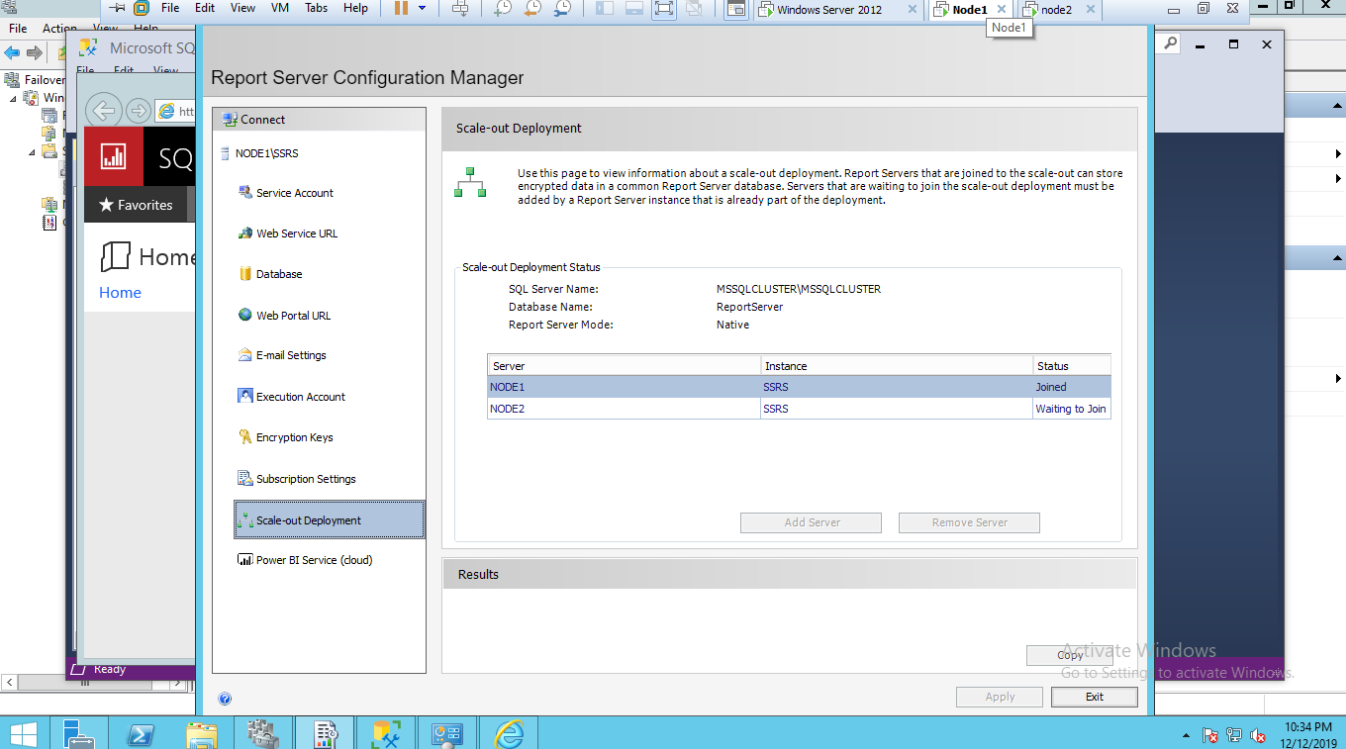
Task: Click the Server column header
Action: pyautogui.click(x=623, y=366)
